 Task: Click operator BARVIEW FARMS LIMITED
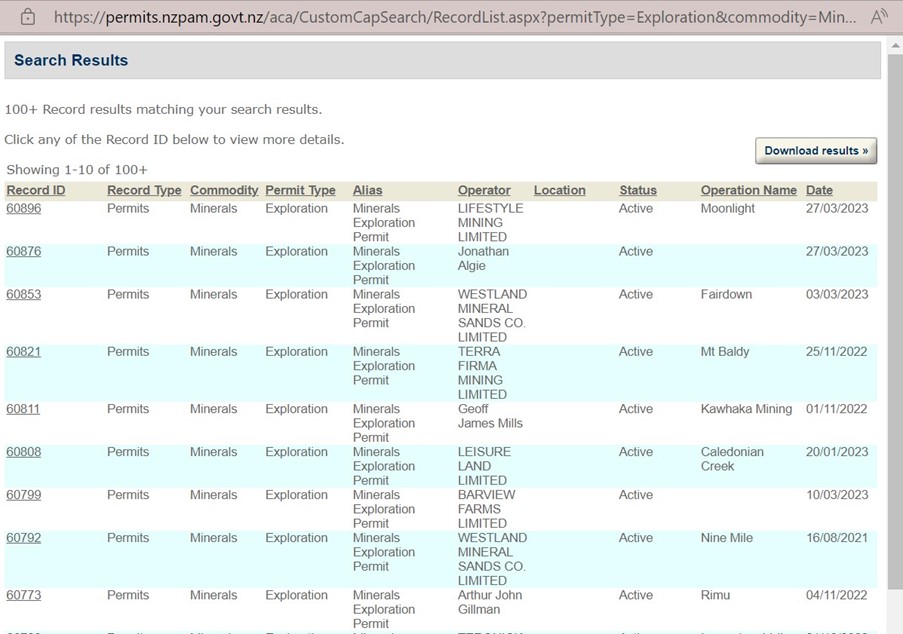pyautogui.click(x=487, y=509)
